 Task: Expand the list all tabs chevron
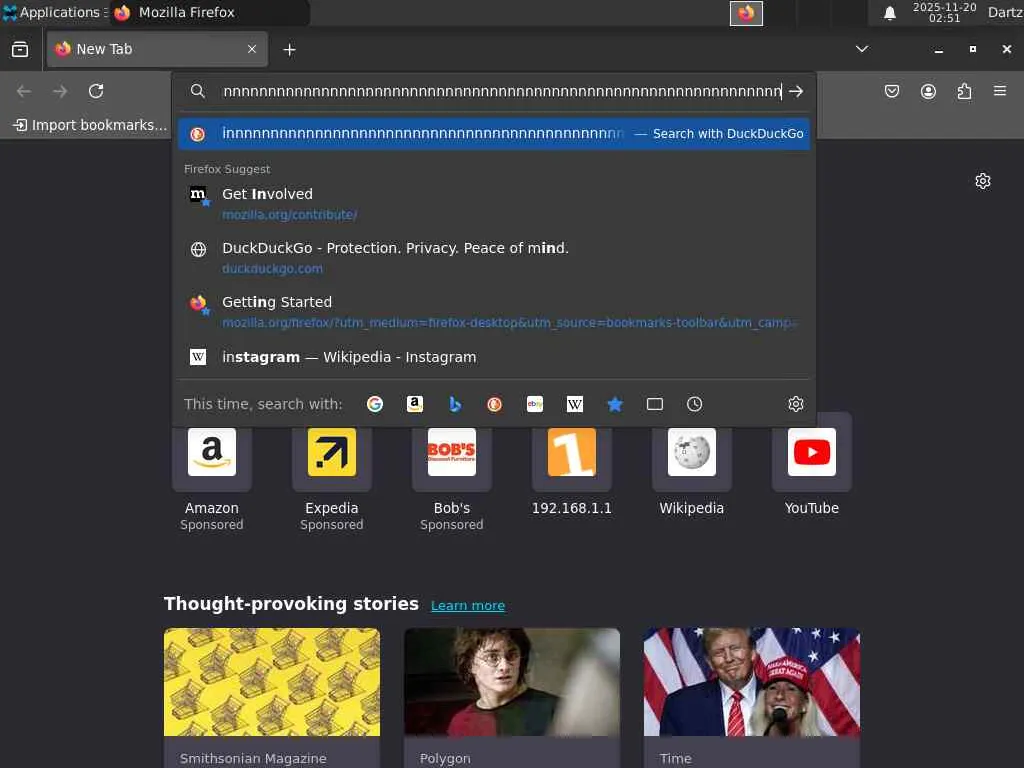(x=862, y=49)
